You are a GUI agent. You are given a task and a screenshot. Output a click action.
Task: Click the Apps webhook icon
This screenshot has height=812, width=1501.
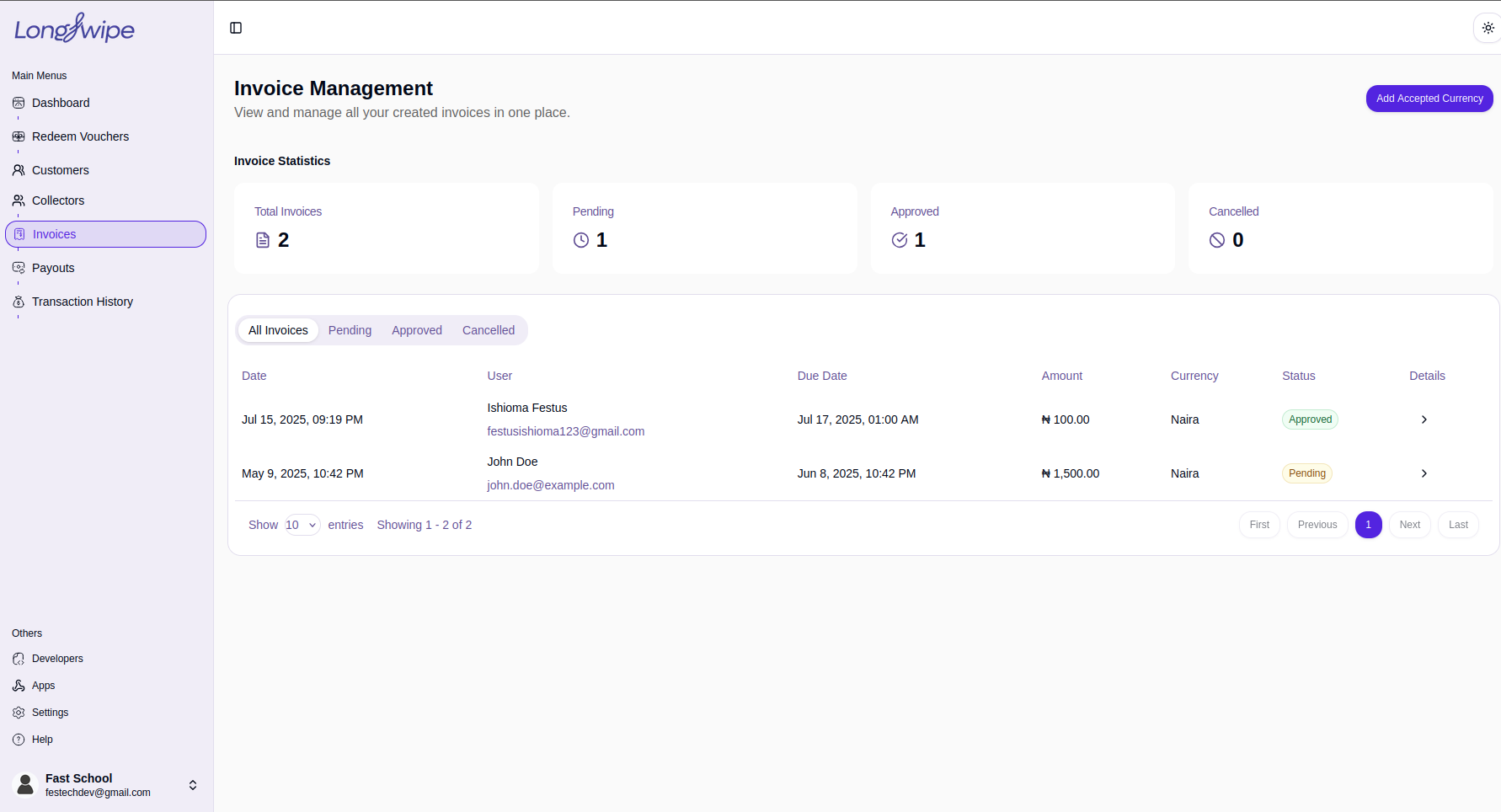tap(19, 686)
